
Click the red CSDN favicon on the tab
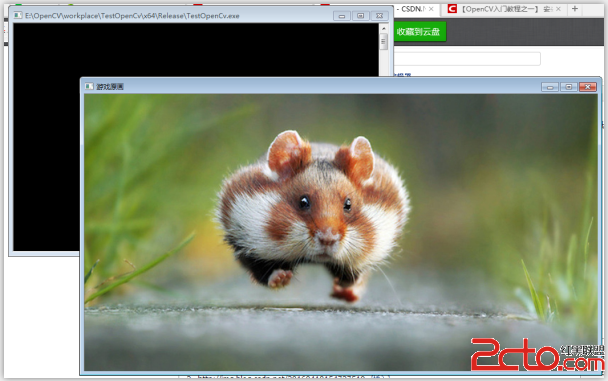[x=452, y=9]
